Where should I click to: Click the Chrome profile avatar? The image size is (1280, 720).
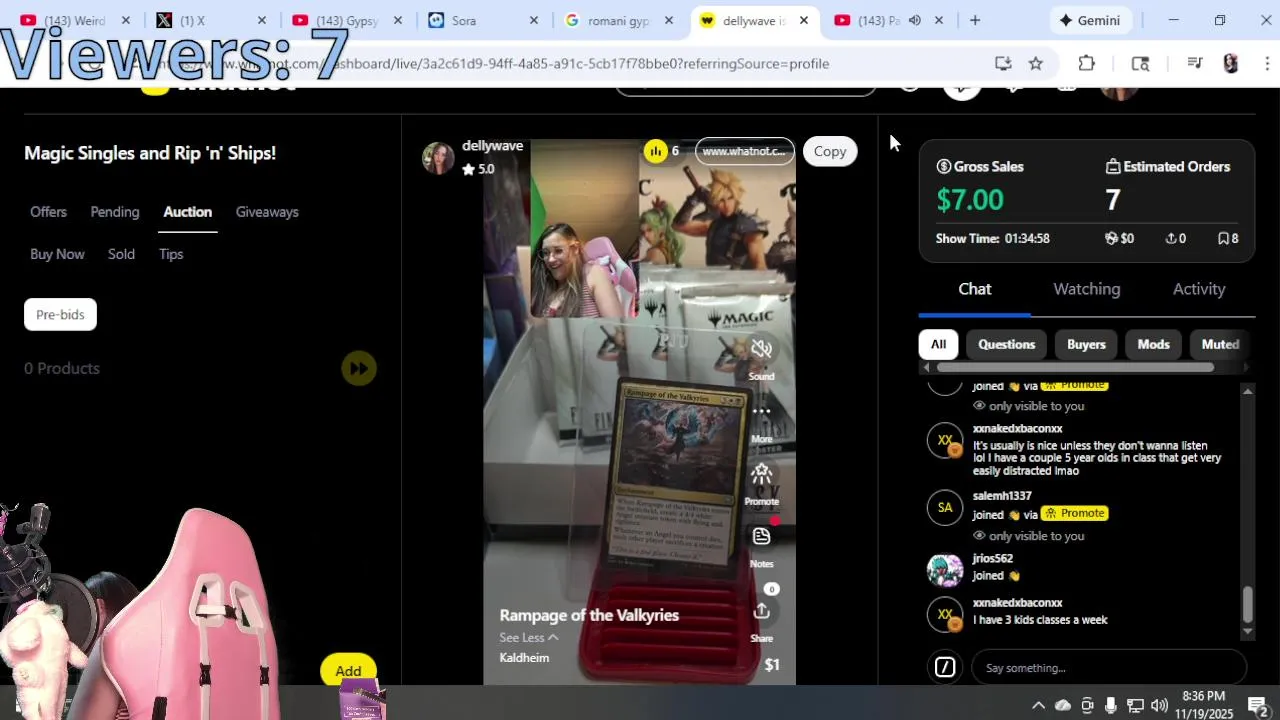pyautogui.click(x=1231, y=63)
